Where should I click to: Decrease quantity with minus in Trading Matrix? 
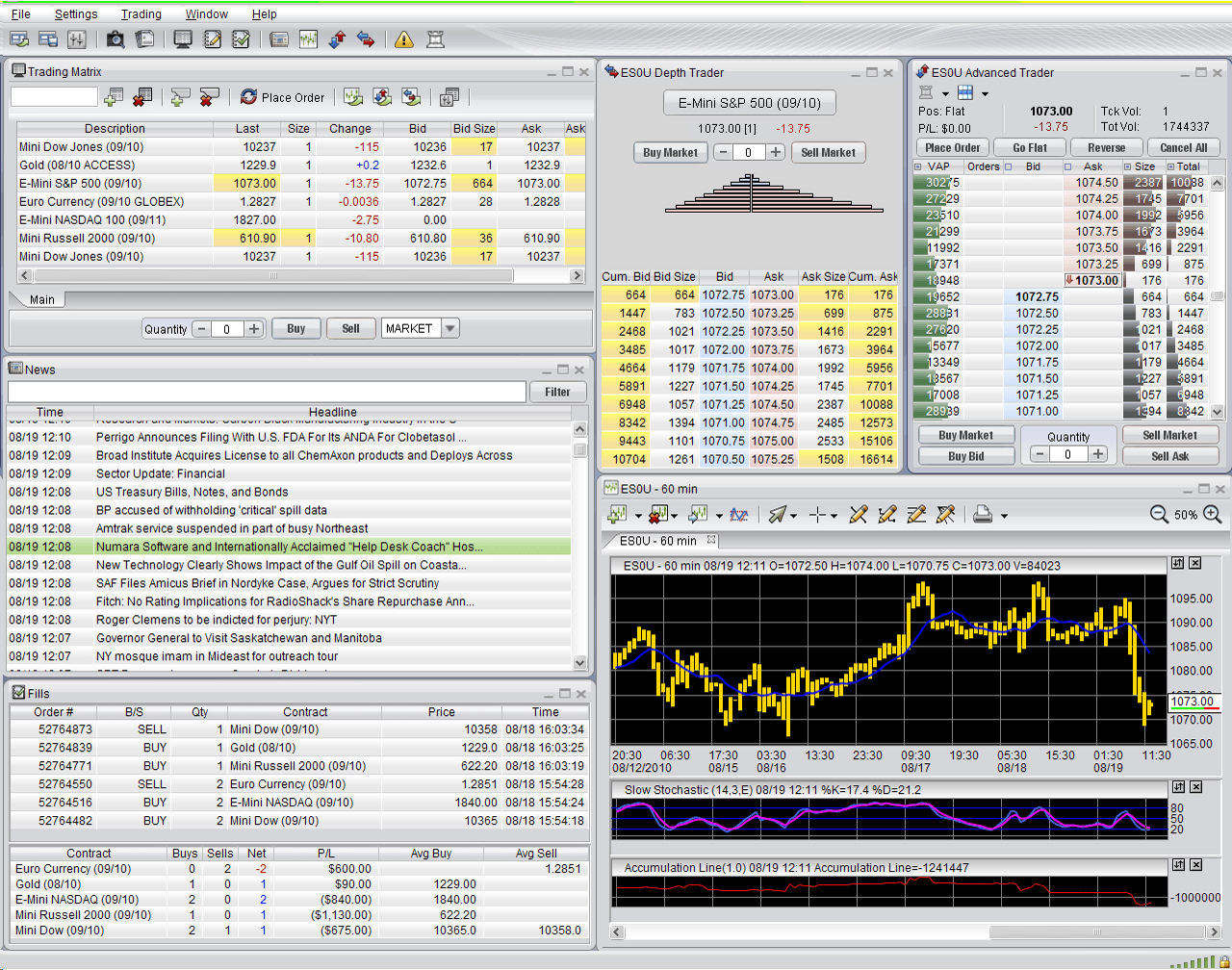click(202, 328)
